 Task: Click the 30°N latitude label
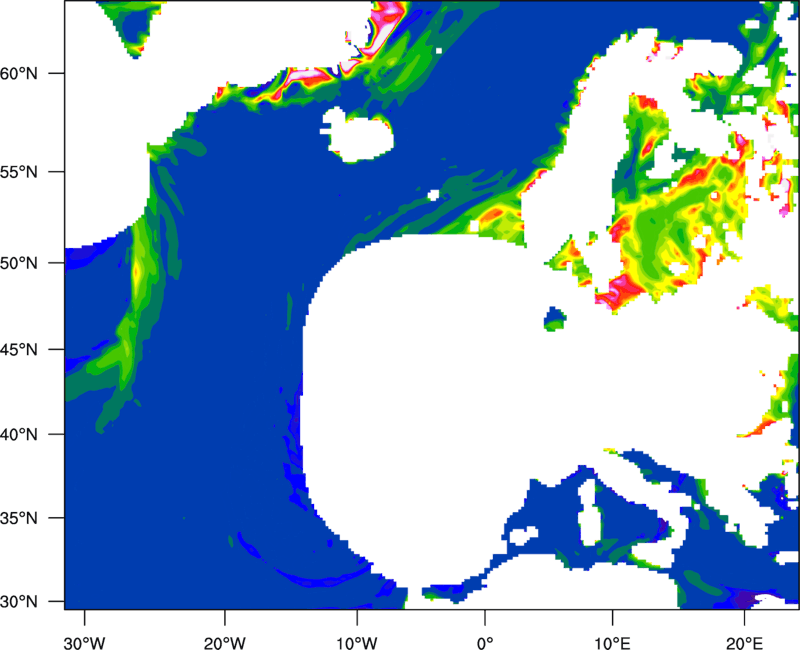[19, 602]
